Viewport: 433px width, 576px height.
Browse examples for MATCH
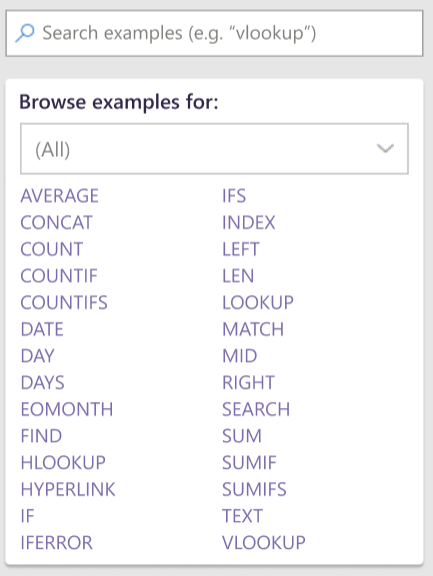[253, 329]
